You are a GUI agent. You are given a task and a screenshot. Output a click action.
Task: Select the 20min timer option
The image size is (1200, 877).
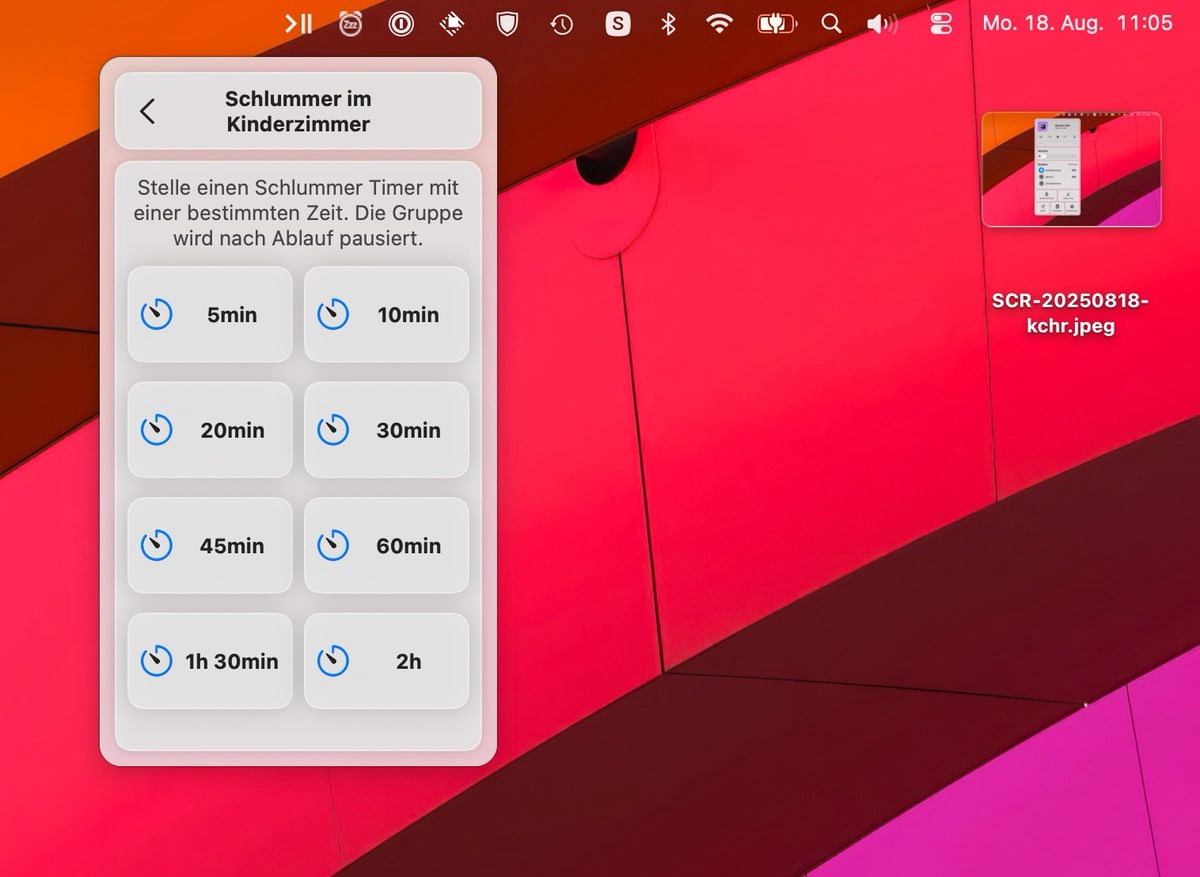(x=210, y=431)
